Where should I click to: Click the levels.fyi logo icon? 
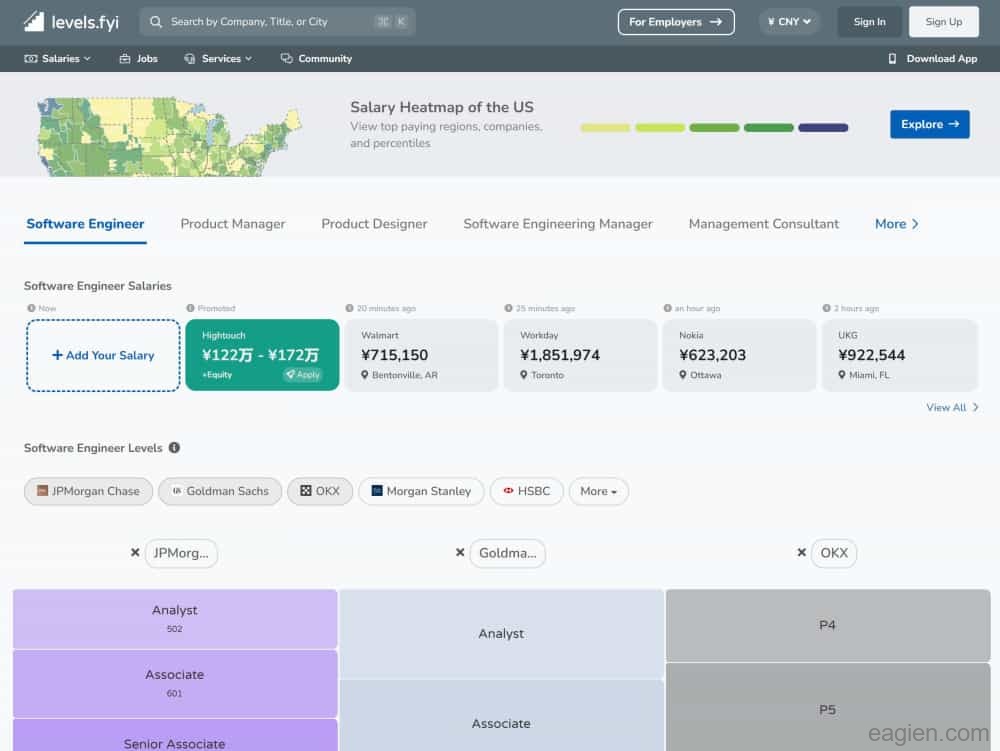[34, 21]
